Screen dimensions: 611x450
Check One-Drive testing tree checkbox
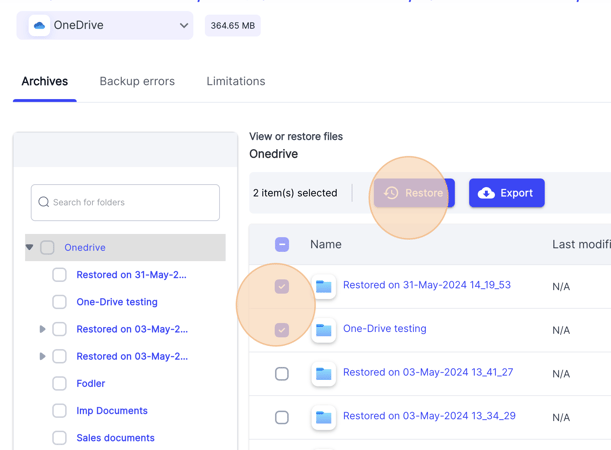(59, 302)
